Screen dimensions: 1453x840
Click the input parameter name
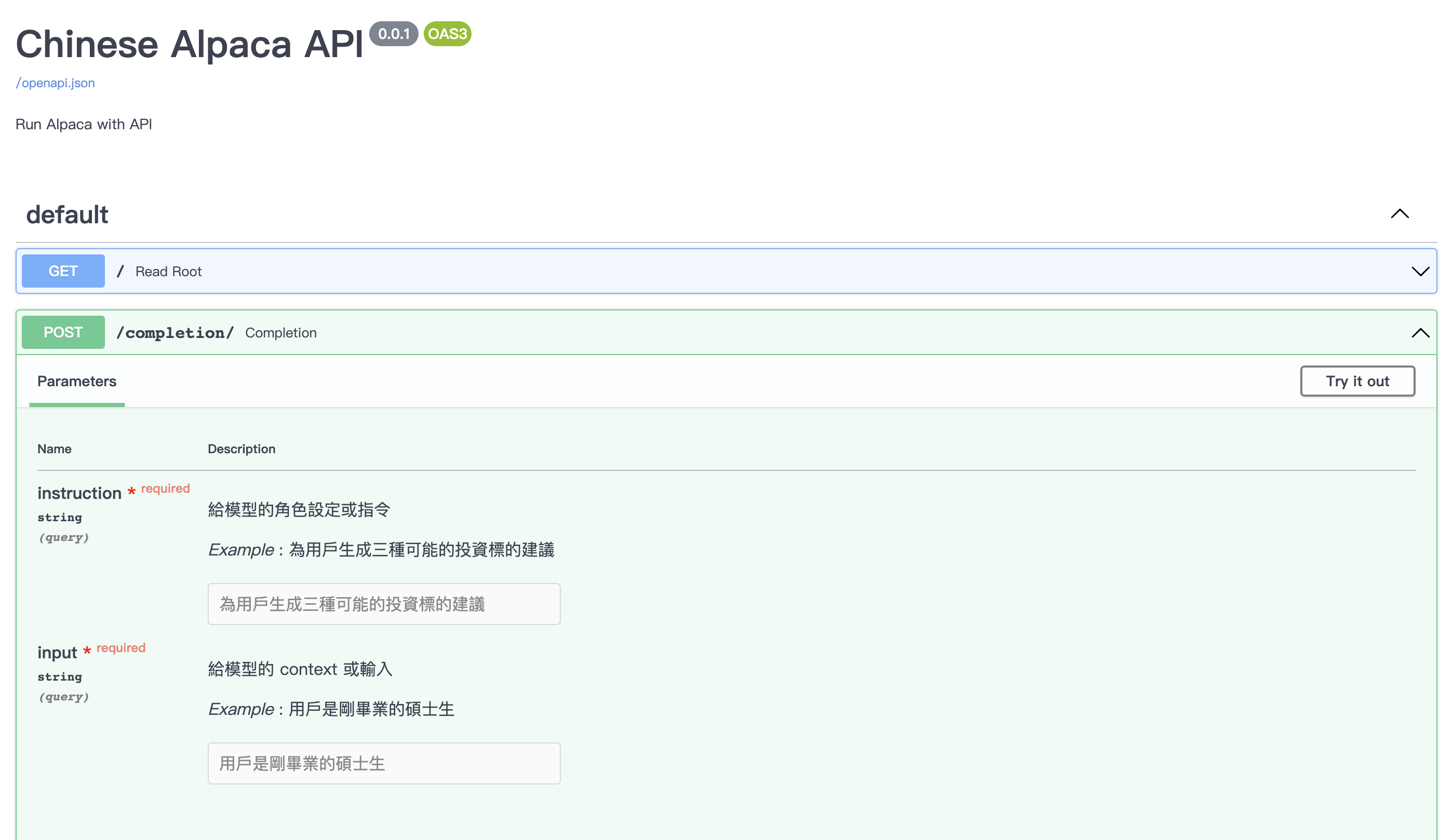tap(57, 653)
